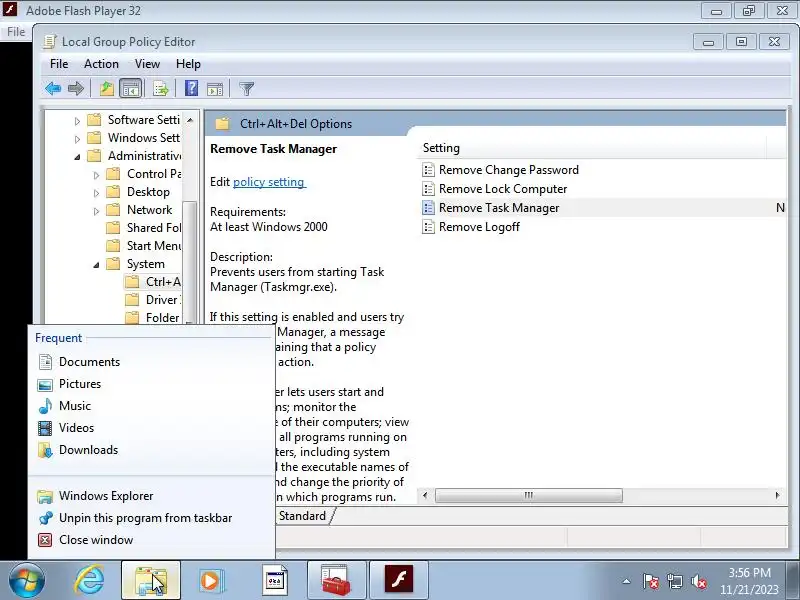
Task: Open the File menu in Policy Editor
Action: click(x=59, y=64)
